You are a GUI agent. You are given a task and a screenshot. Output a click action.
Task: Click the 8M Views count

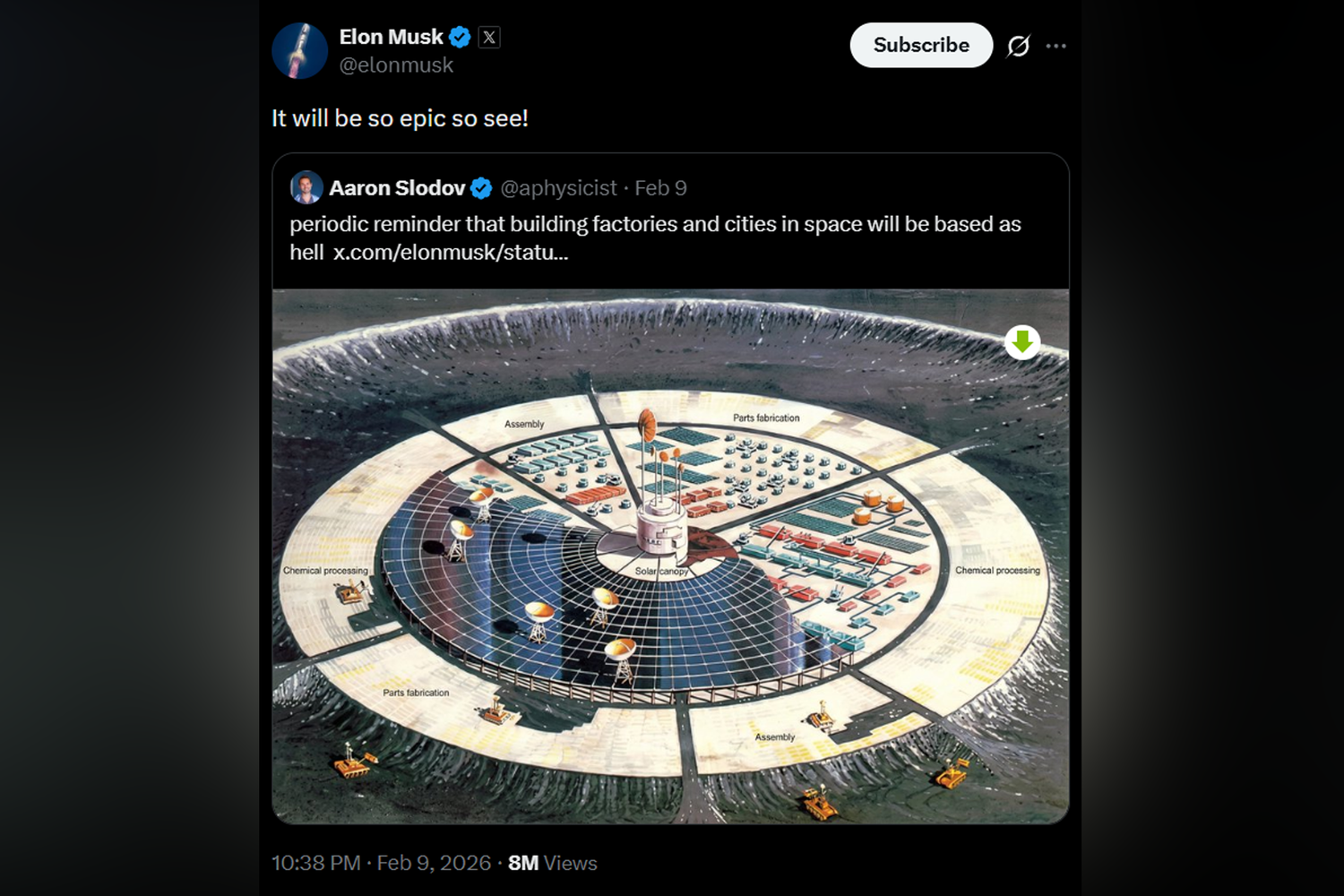(x=552, y=863)
